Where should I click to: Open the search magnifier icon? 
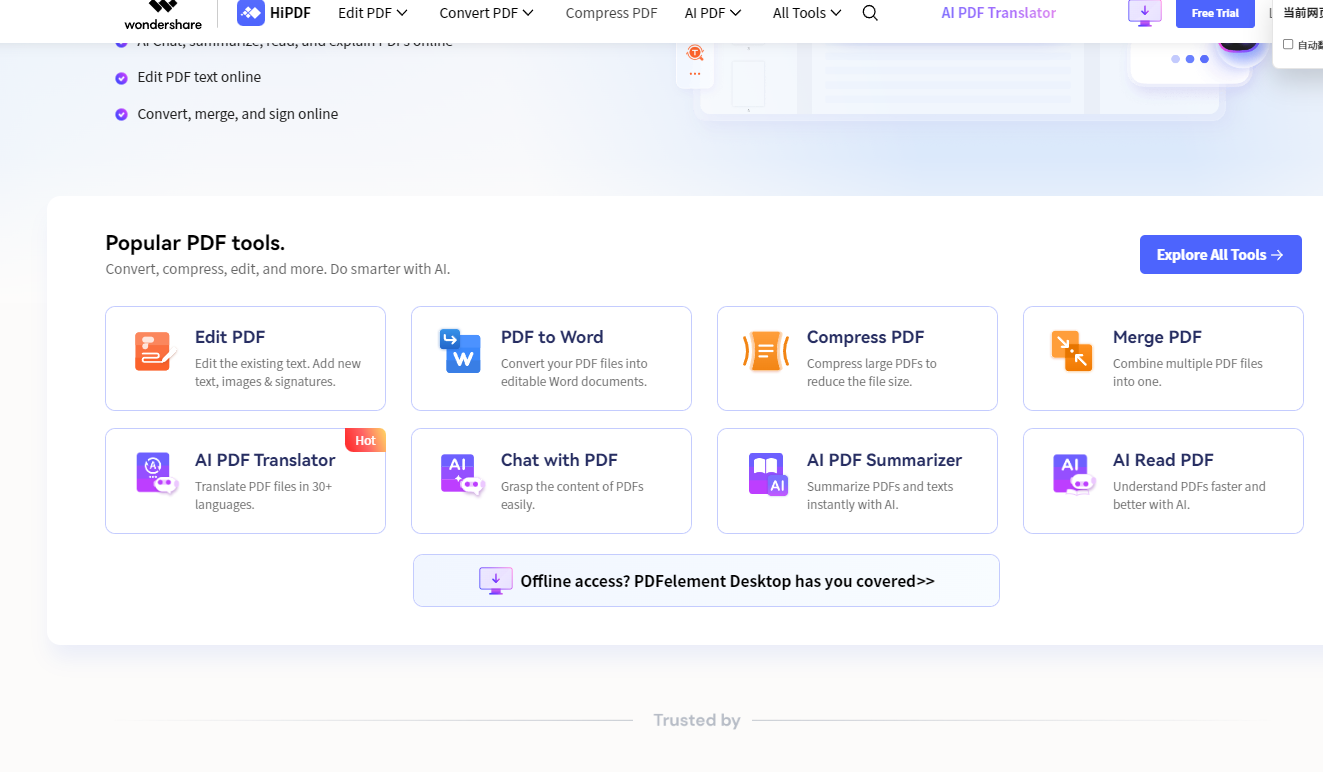(870, 13)
